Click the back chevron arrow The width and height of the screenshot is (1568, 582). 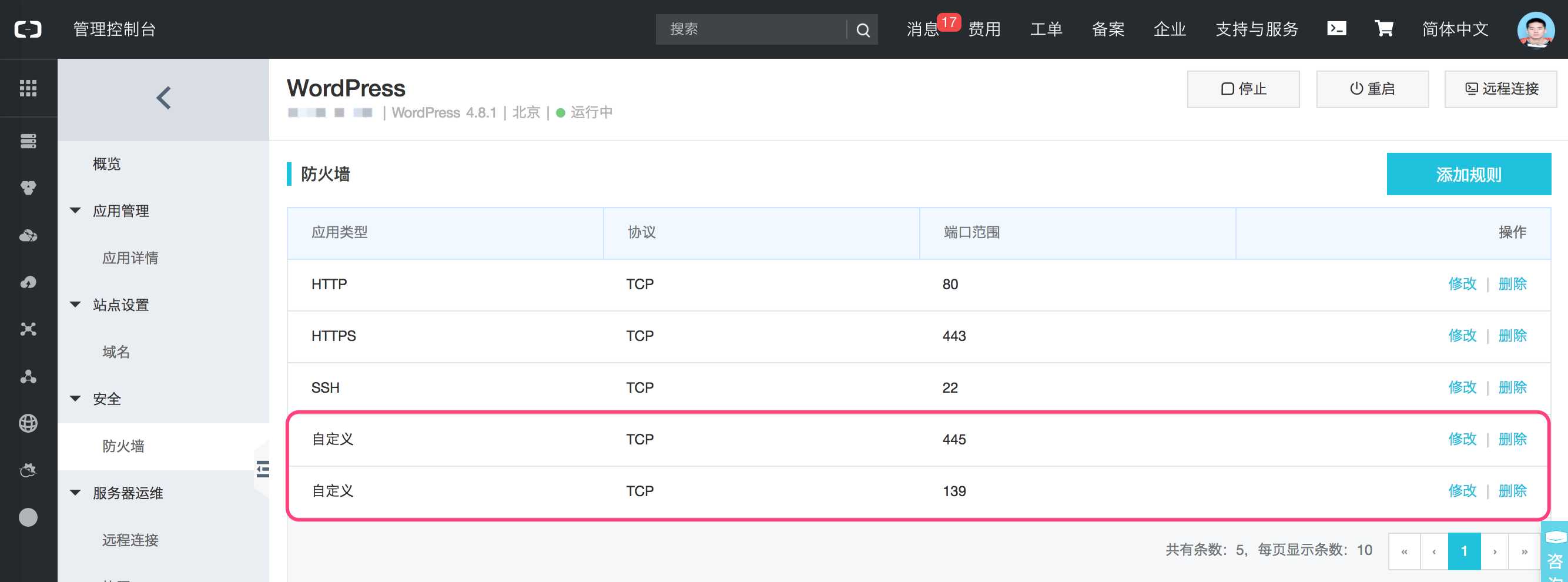click(163, 98)
